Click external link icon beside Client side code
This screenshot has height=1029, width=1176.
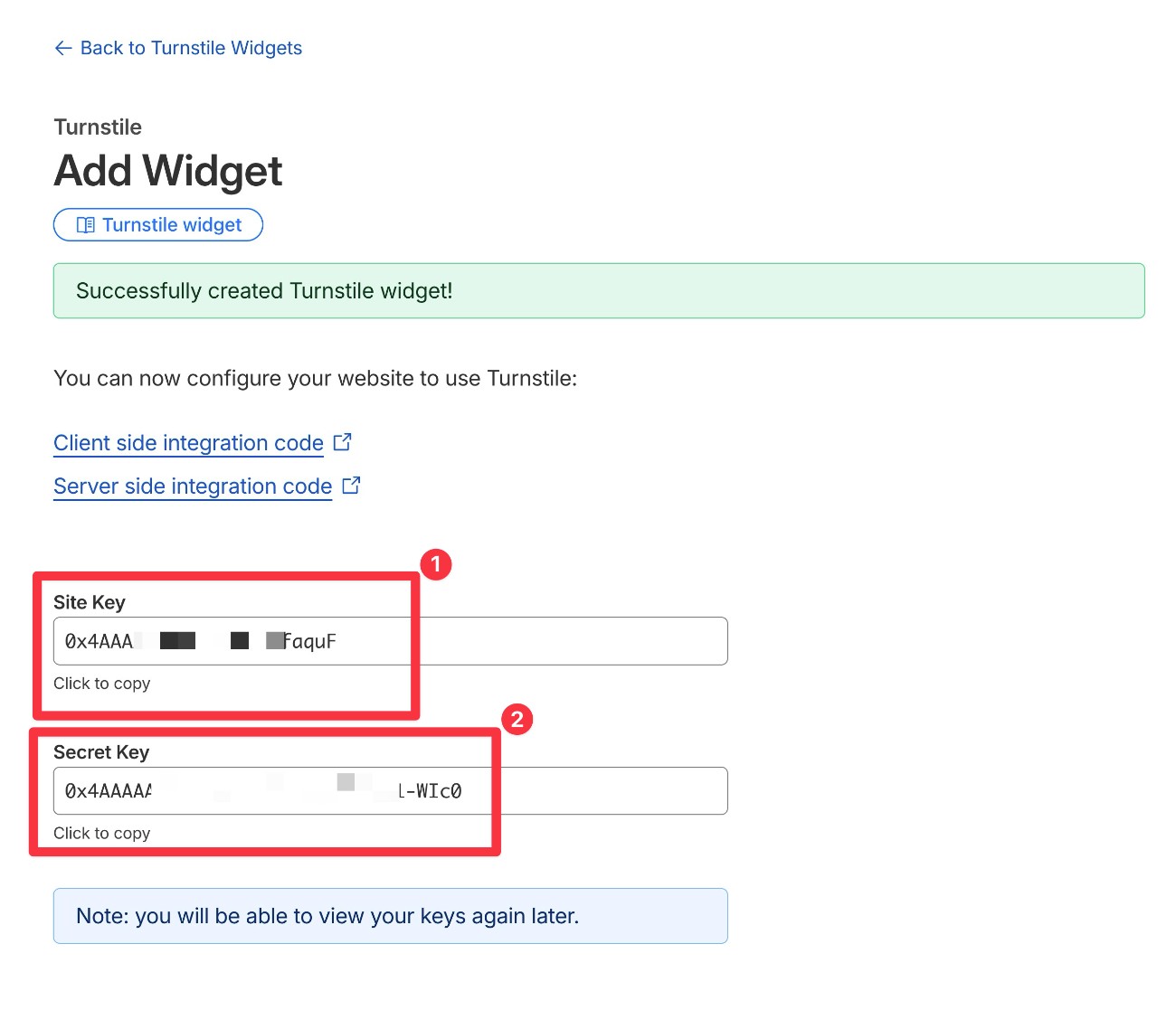pos(343,442)
